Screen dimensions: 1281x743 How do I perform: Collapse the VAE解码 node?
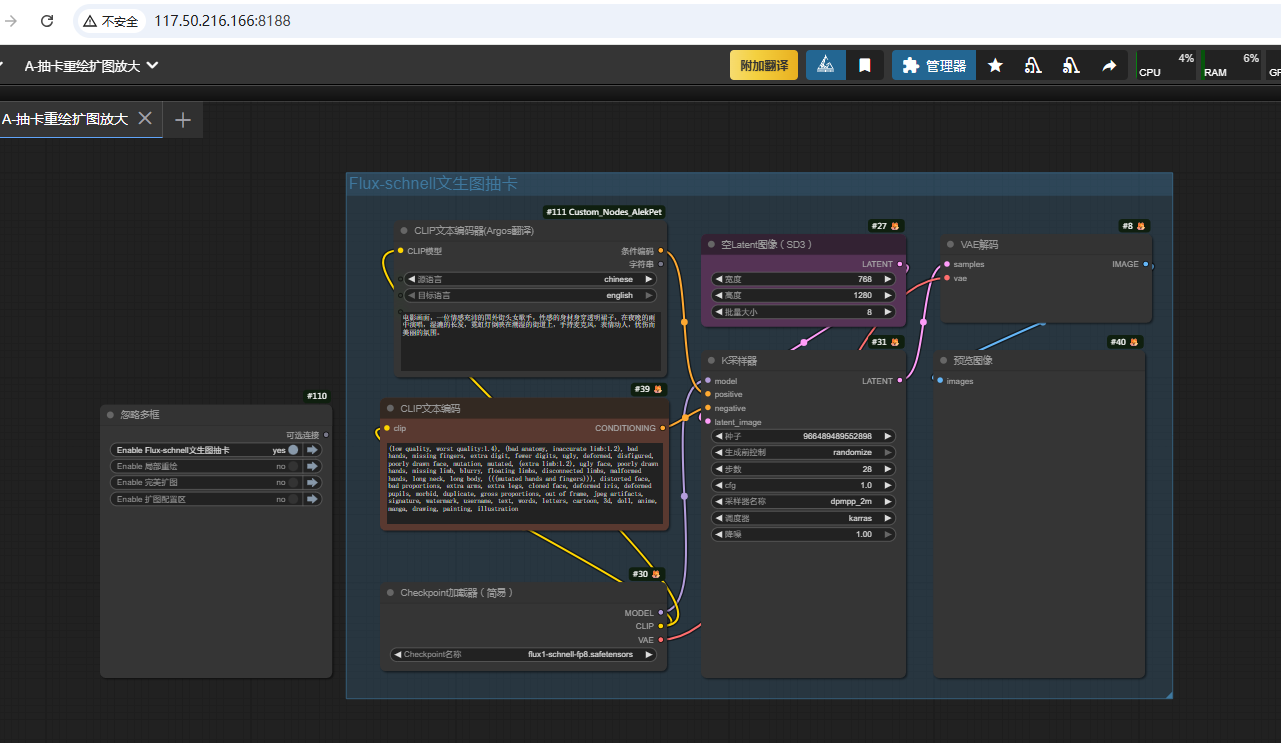coord(949,244)
